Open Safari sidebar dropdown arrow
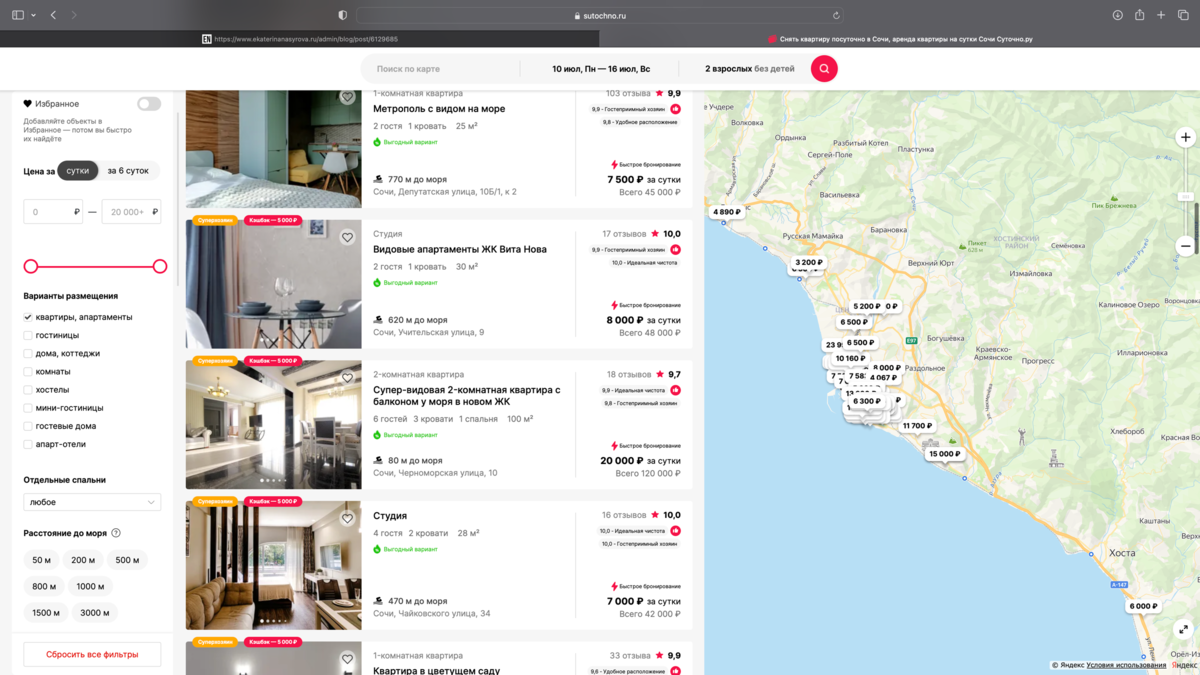 [x=33, y=15]
